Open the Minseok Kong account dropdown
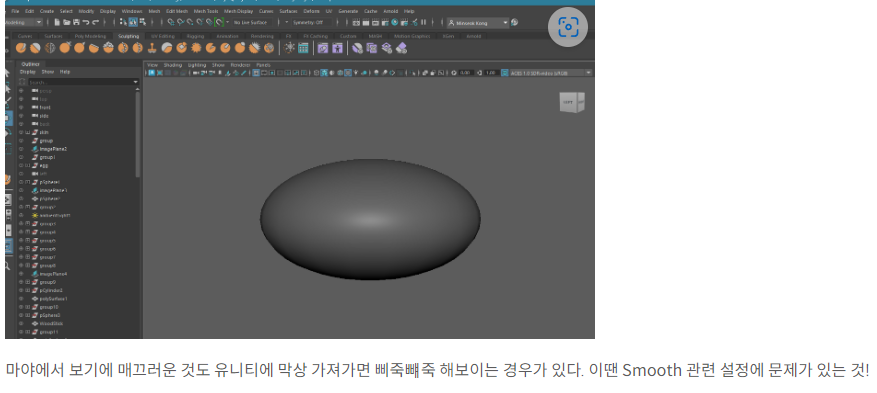The height and width of the screenshot is (393, 877). (x=478, y=22)
